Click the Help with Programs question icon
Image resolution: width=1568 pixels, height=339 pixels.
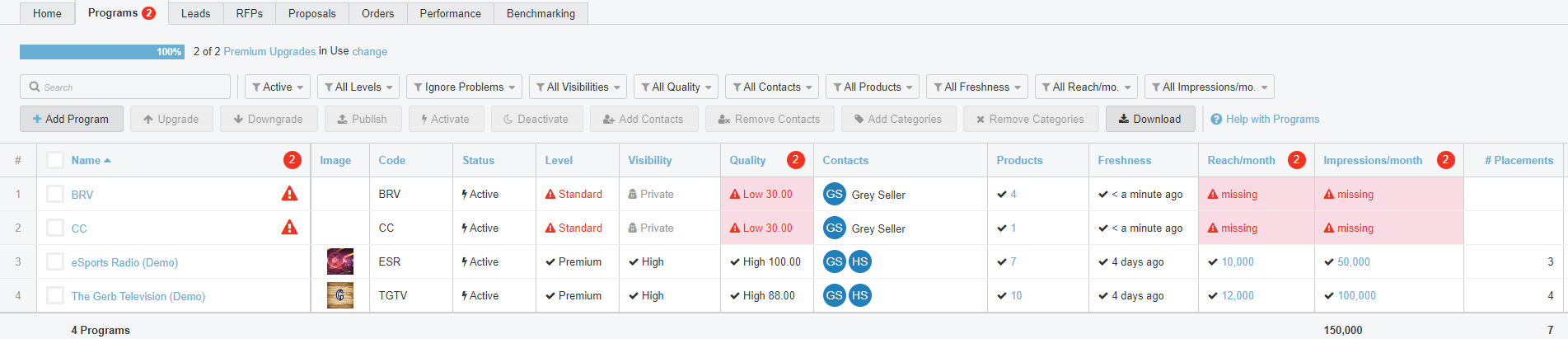[1216, 120]
